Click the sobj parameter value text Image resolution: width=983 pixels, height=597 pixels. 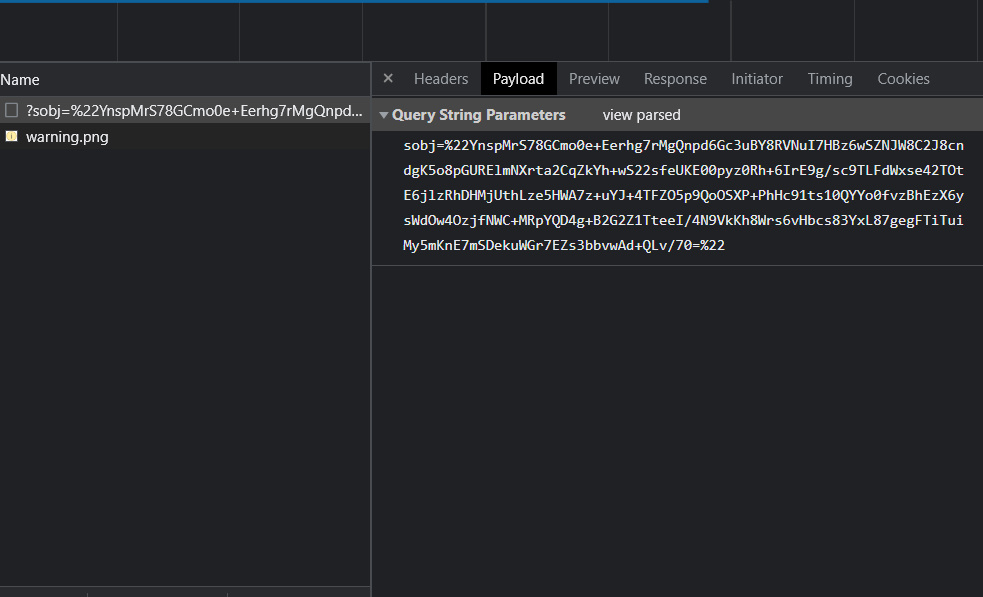[683, 195]
